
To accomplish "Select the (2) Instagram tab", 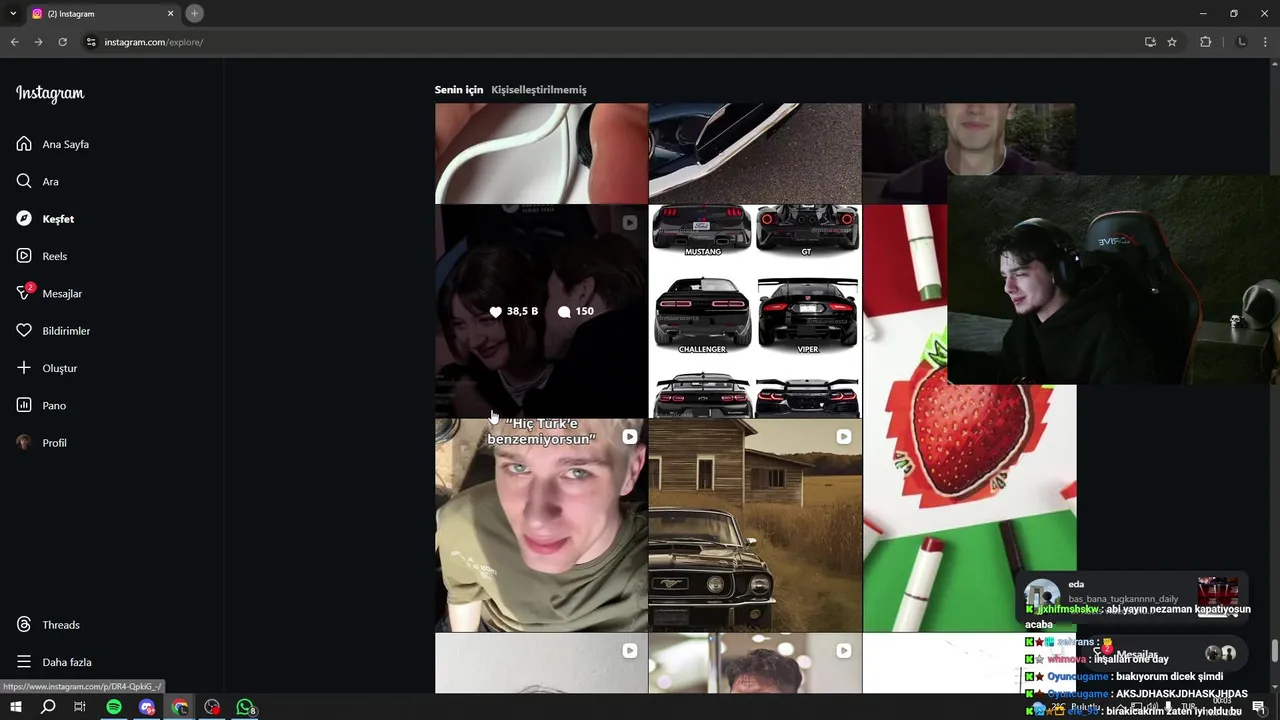I will (x=102, y=14).
